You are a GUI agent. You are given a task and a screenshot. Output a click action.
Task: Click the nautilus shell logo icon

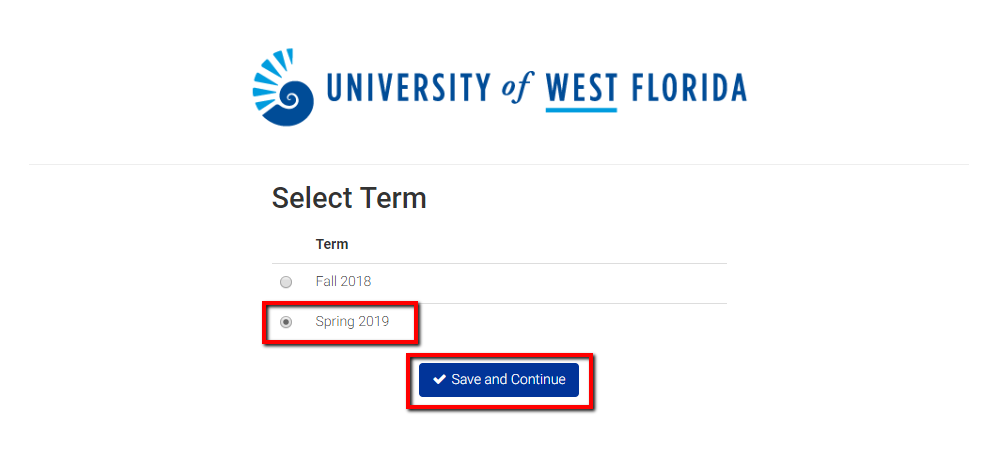(x=283, y=87)
